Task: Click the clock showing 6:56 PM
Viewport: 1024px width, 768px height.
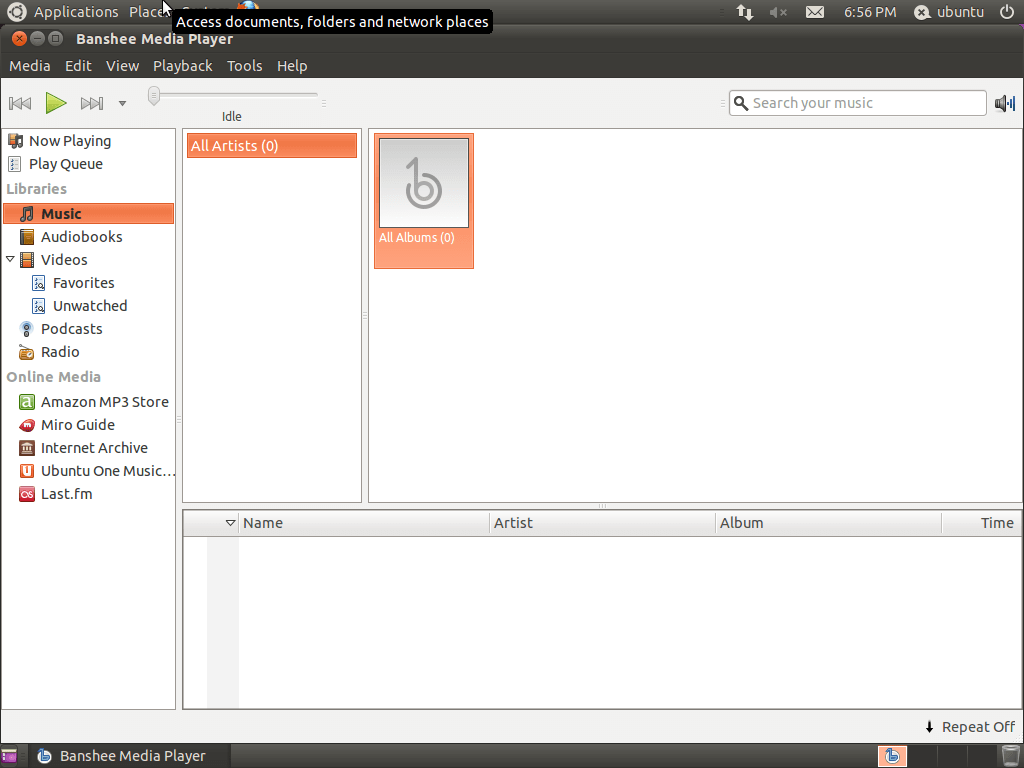Action: pyautogui.click(x=870, y=12)
